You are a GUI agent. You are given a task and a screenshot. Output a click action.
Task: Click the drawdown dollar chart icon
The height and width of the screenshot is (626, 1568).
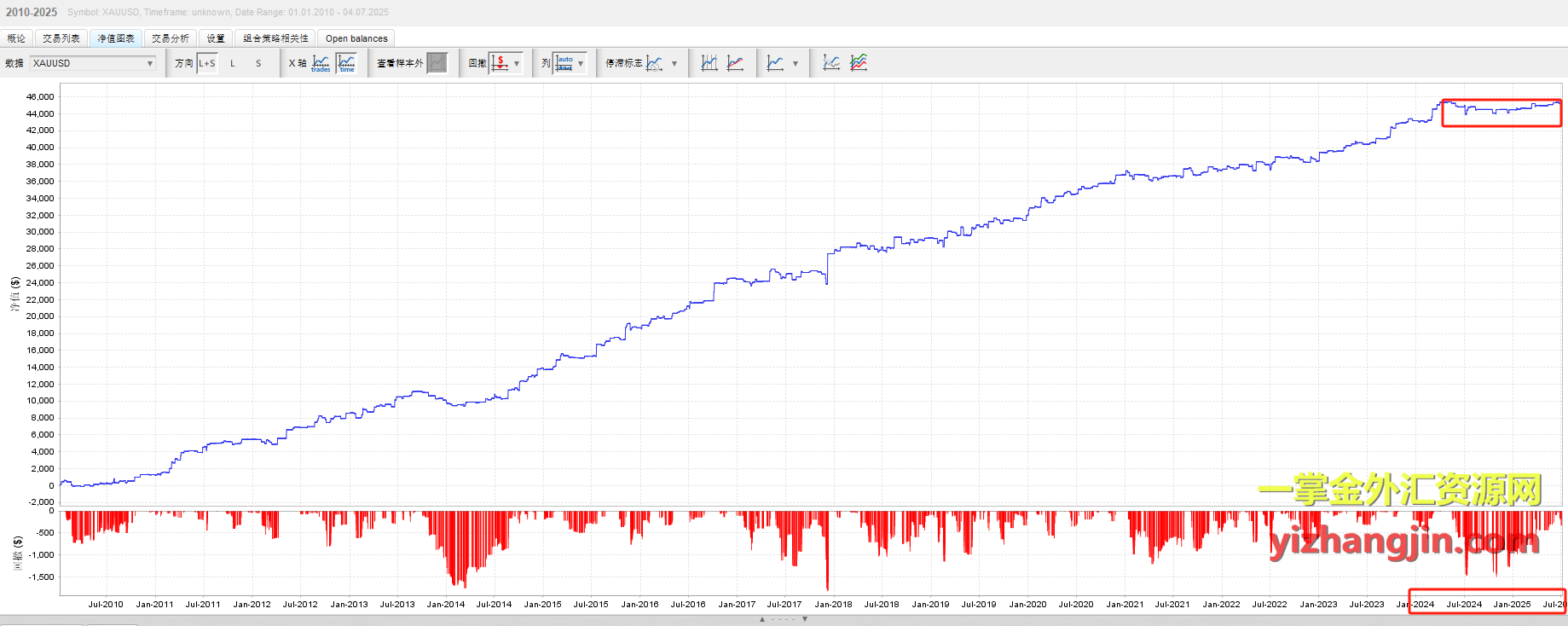click(500, 63)
